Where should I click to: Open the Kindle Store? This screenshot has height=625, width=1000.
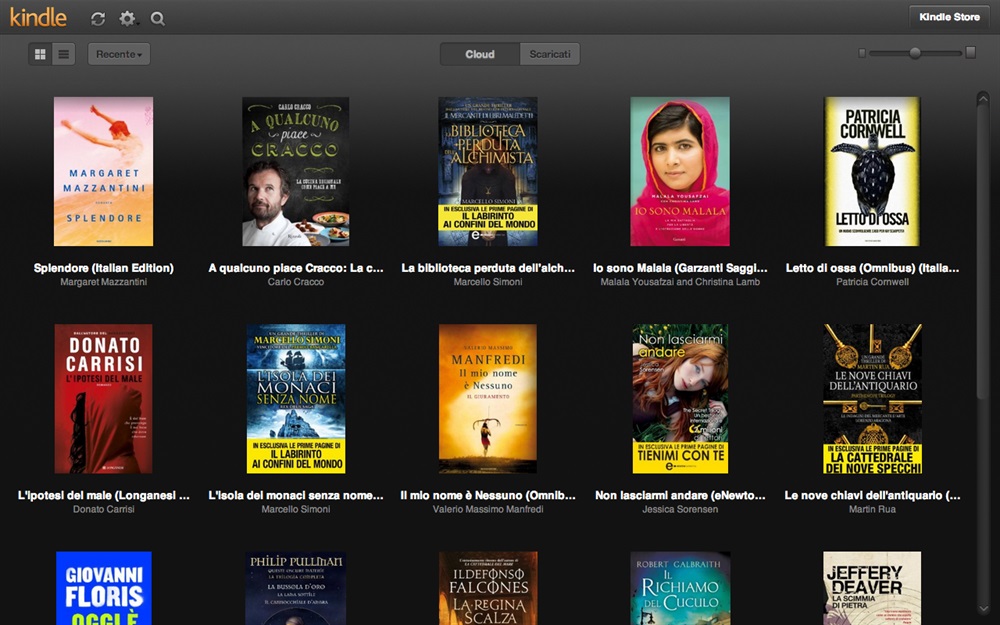click(947, 16)
